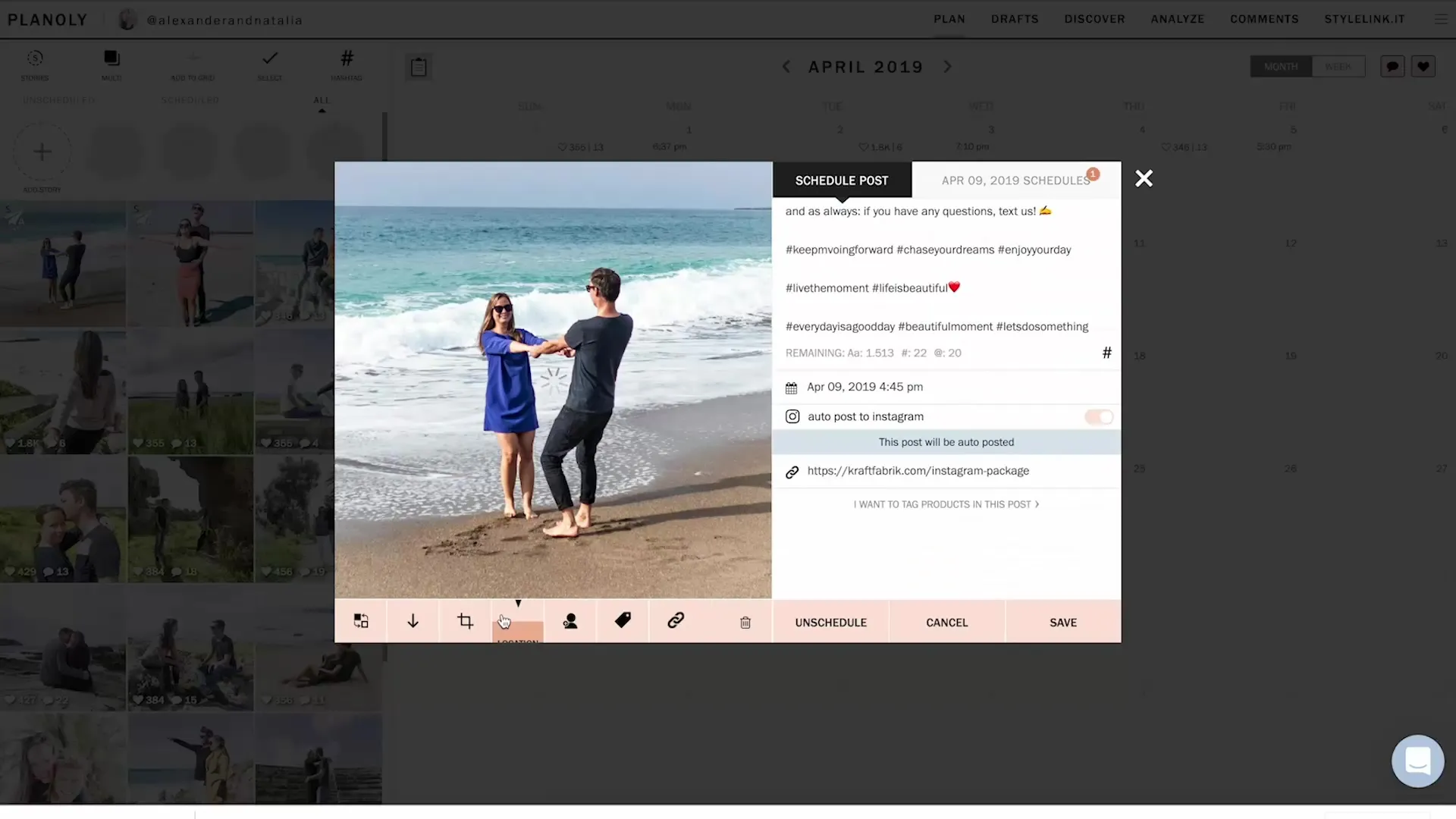Viewport: 1456px width, 819px height.
Task: Open the Plan menu
Action: (x=949, y=19)
